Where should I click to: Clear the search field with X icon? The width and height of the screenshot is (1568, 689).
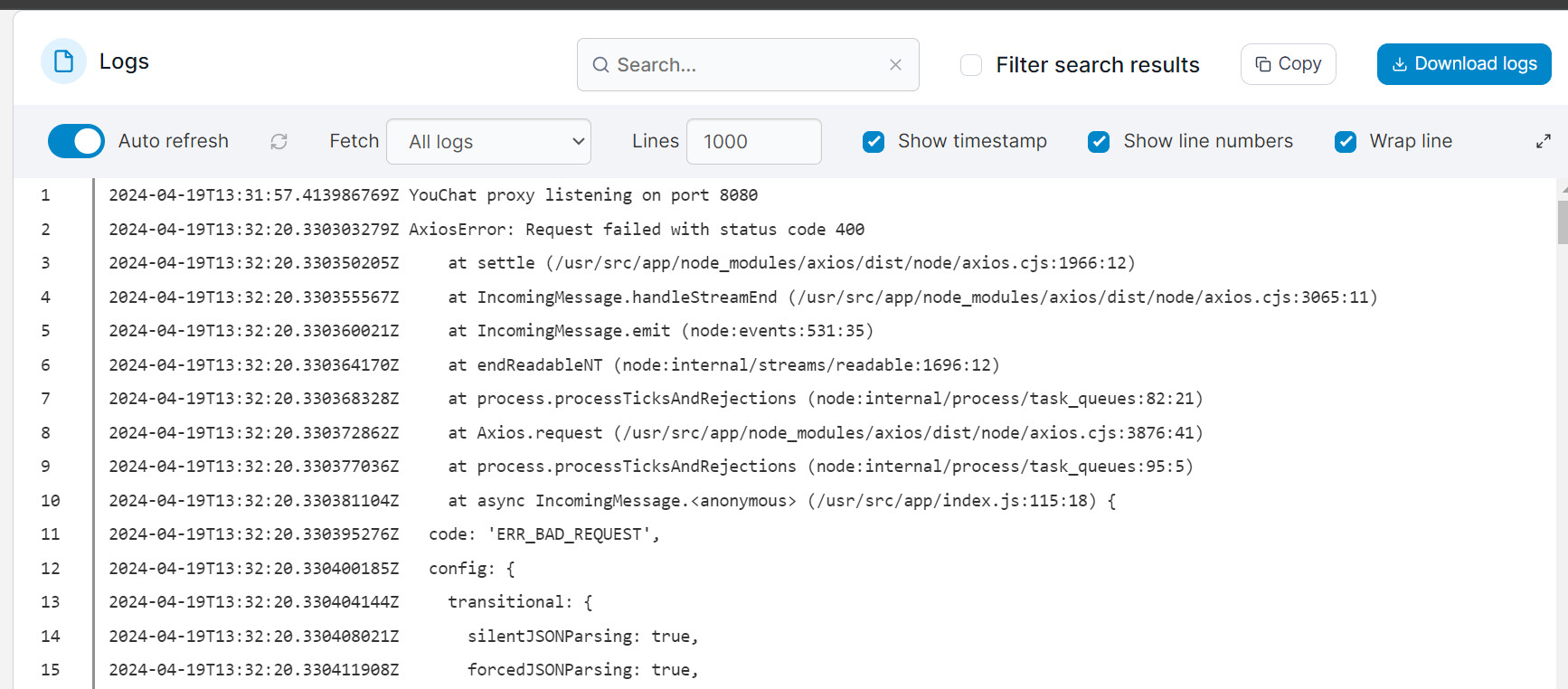(x=895, y=65)
